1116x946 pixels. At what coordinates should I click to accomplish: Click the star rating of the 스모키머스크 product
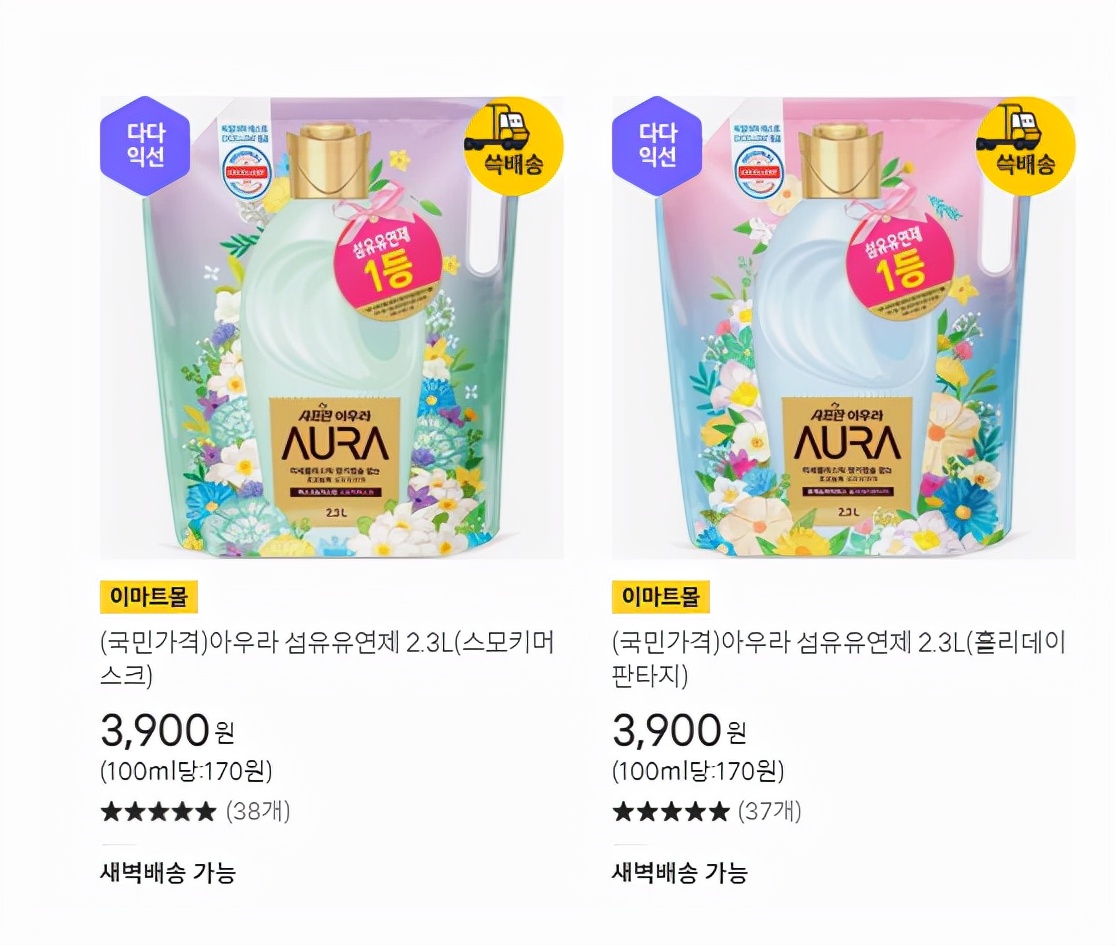[x=158, y=811]
